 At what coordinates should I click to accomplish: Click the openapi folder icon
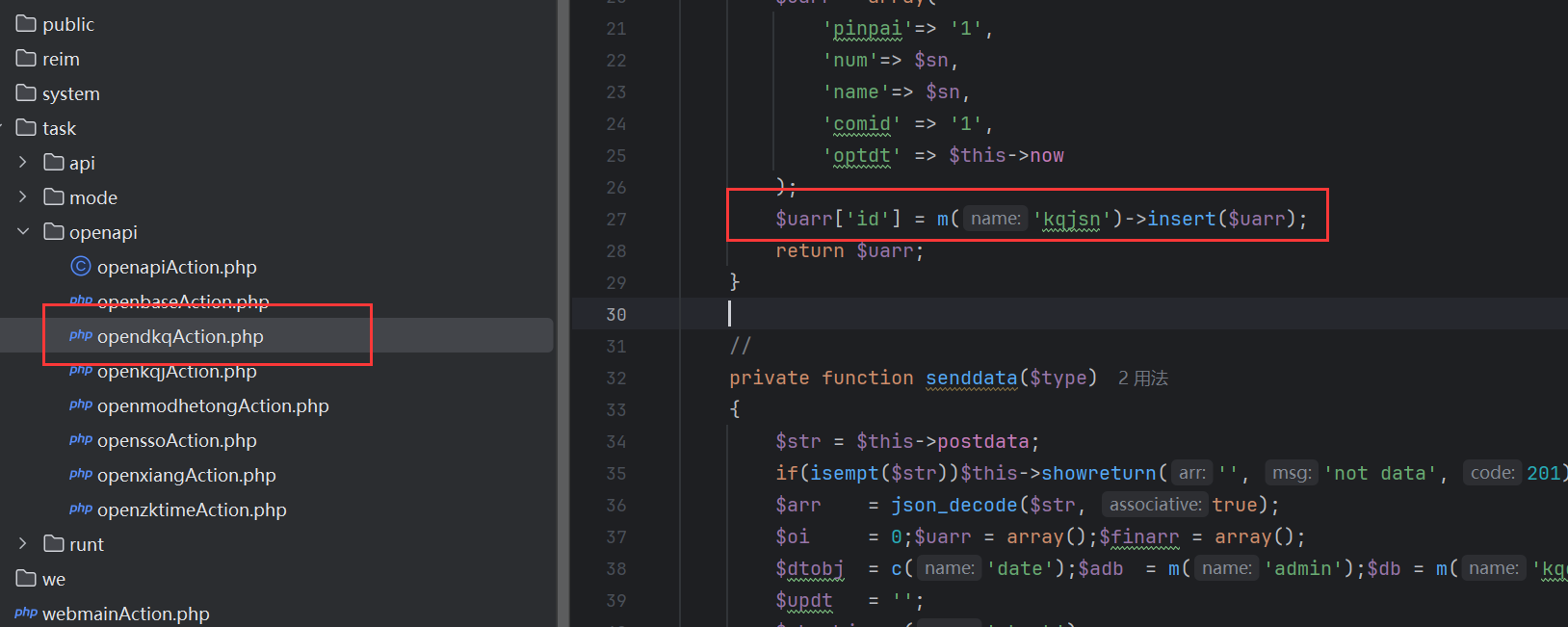(x=54, y=232)
